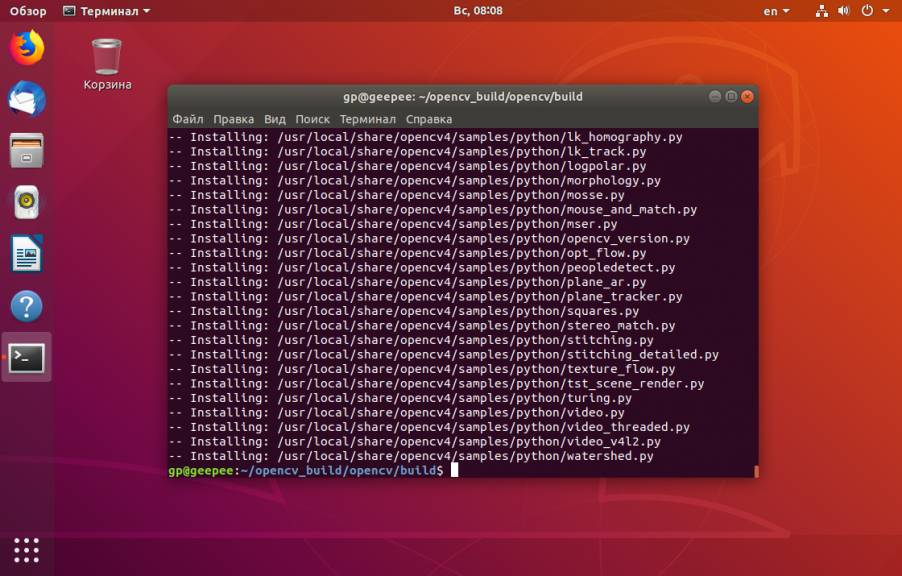Expand the en keyboard layout dropdown
This screenshot has height=576, width=902.
click(x=777, y=11)
